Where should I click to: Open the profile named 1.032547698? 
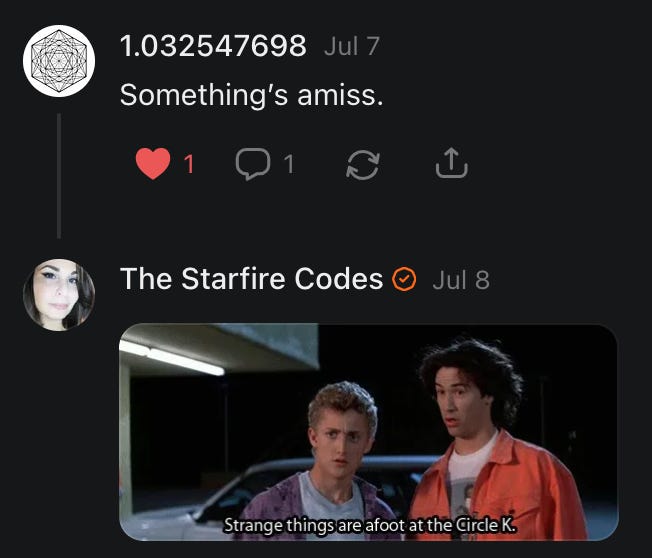coord(213,45)
